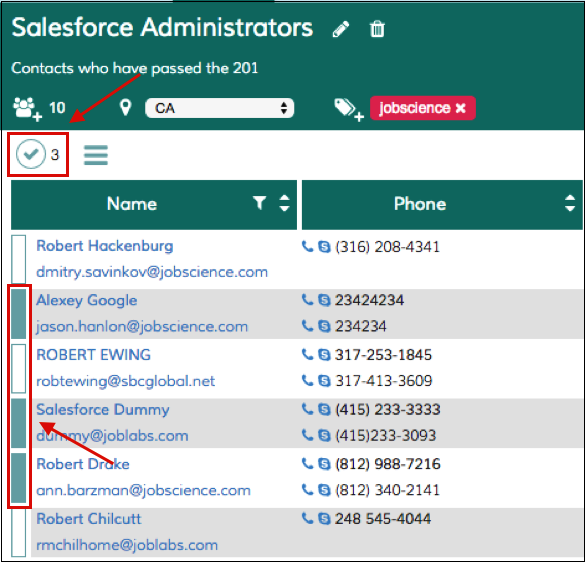Select Robert Hackenburg row checkbox
Screen dimensions: 586x563
[x=19, y=259]
